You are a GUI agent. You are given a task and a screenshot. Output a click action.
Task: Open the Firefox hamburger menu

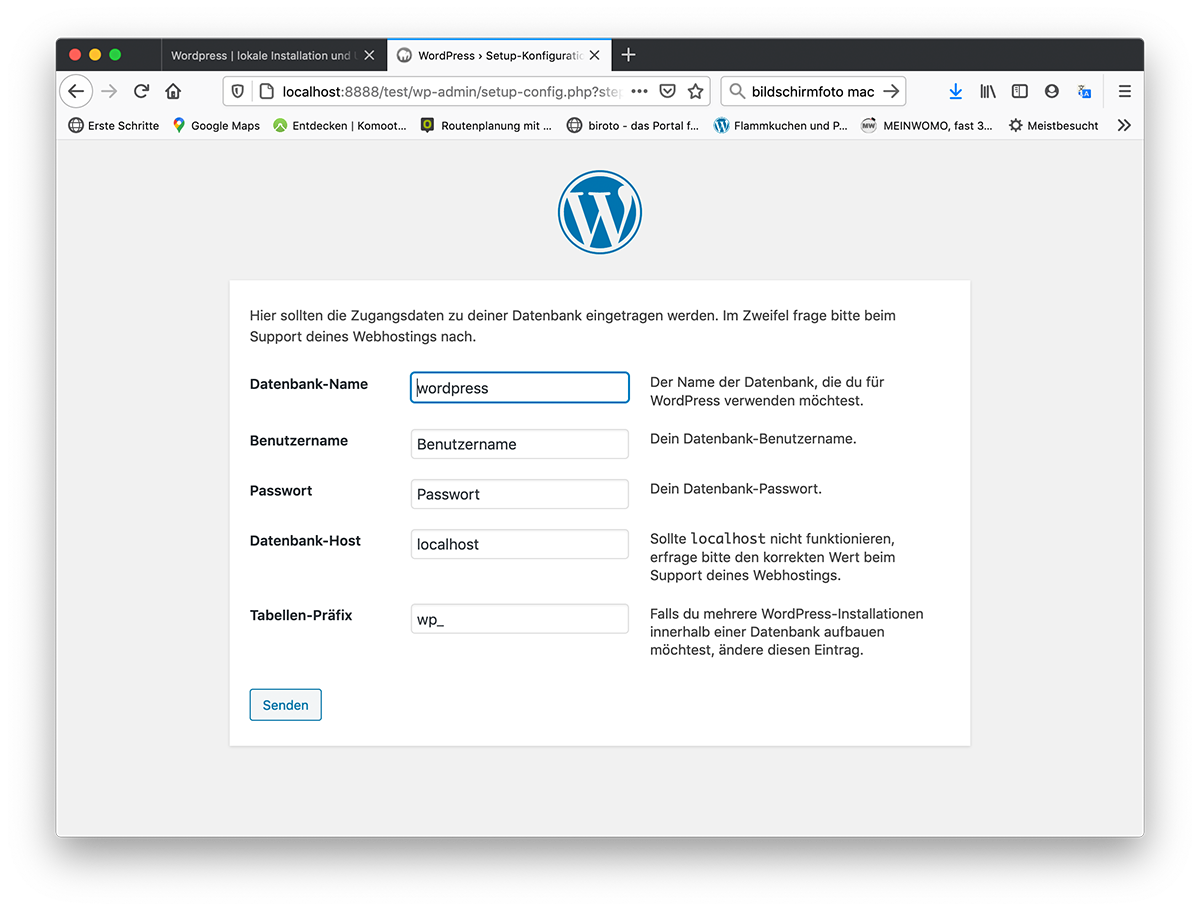[x=1125, y=91]
